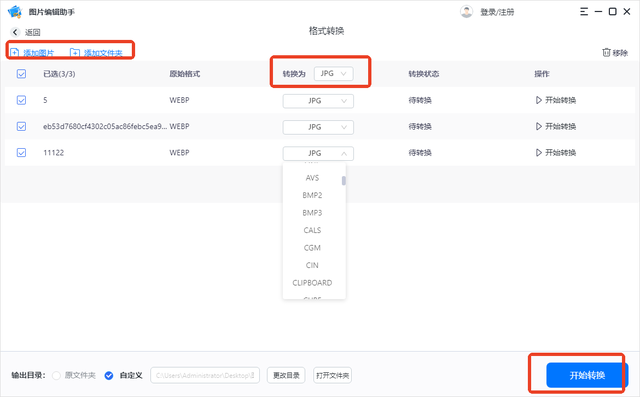Click the 添加文件夹 add folder icon
Image resolution: width=640 pixels, height=397 pixels.
coord(75,53)
